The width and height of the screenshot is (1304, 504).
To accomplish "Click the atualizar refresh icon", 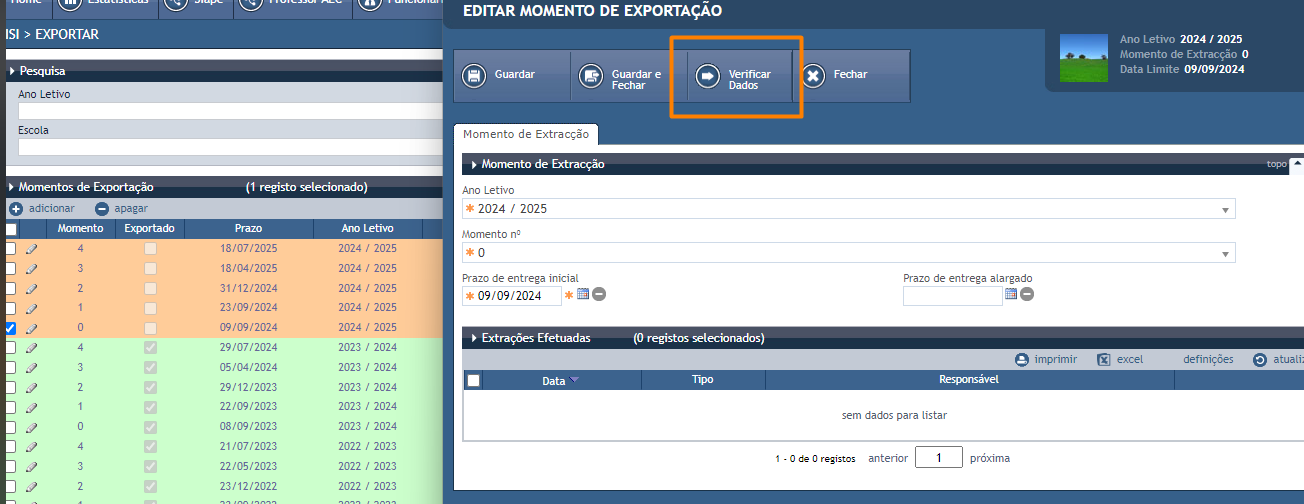I will pyautogui.click(x=1260, y=360).
